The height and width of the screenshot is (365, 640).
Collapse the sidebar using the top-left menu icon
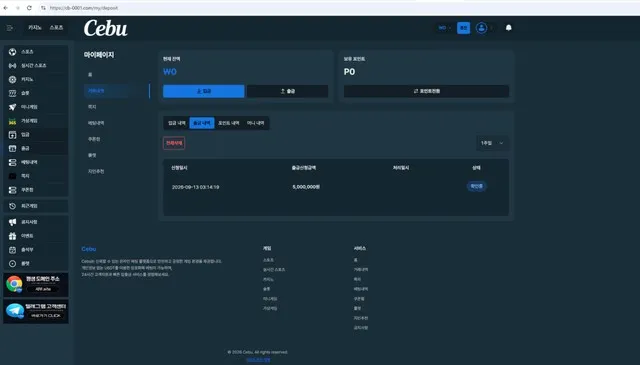pyautogui.click(x=10, y=28)
